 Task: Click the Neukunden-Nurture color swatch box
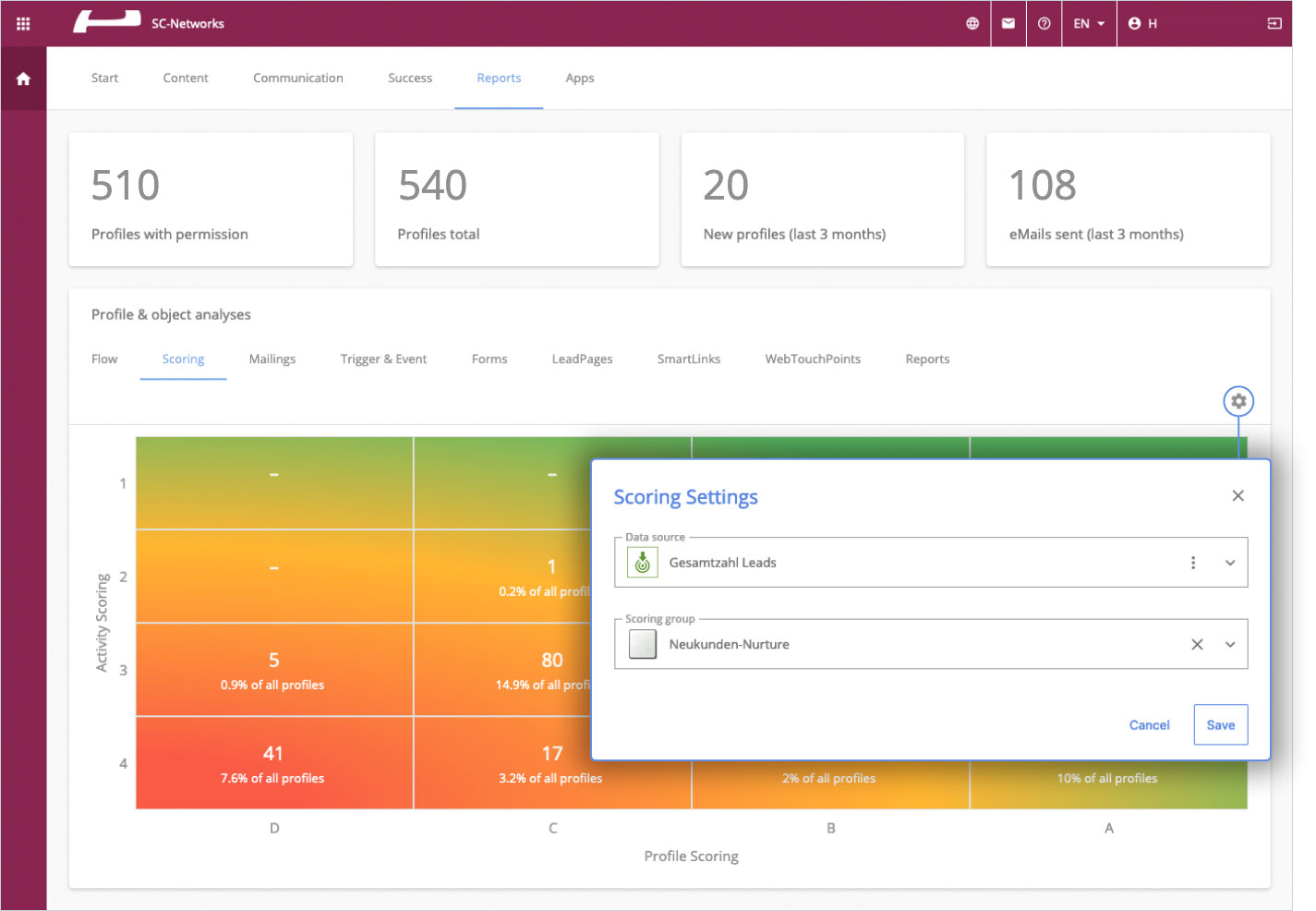pyautogui.click(x=643, y=644)
